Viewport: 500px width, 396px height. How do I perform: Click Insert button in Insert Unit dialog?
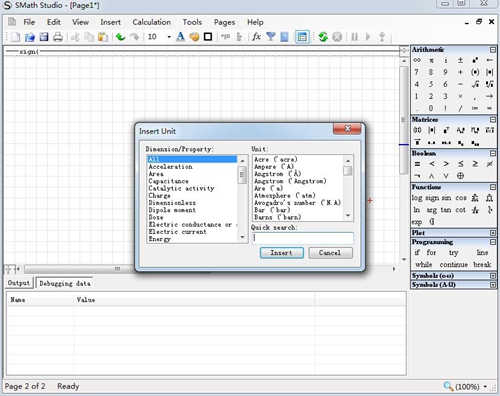coord(282,253)
